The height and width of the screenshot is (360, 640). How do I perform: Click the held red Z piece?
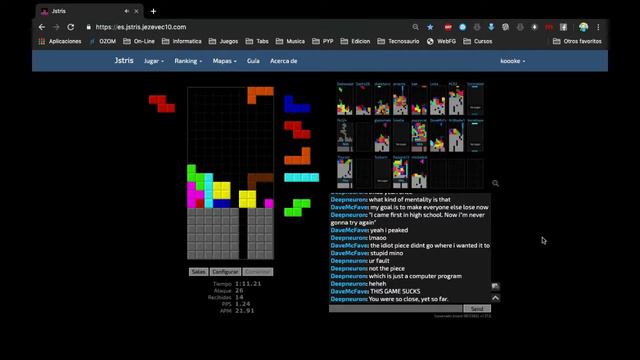click(162, 104)
